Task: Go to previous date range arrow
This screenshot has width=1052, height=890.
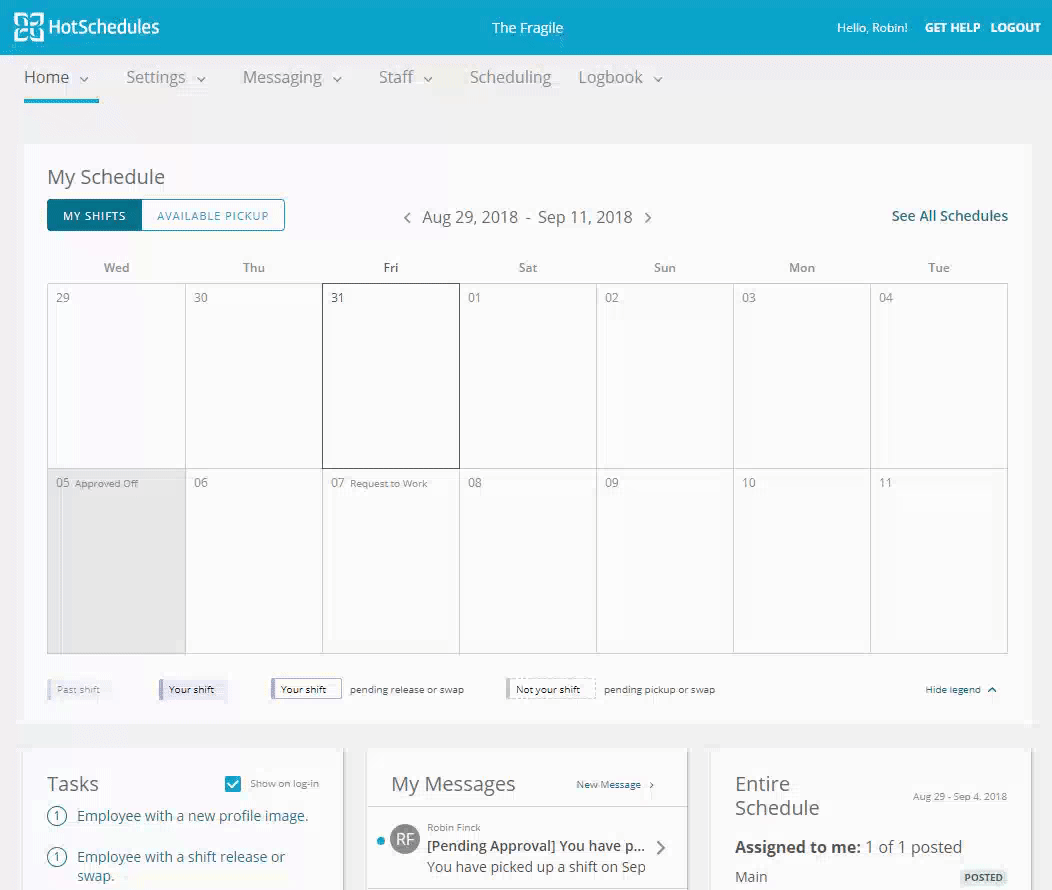Action: coord(407,218)
